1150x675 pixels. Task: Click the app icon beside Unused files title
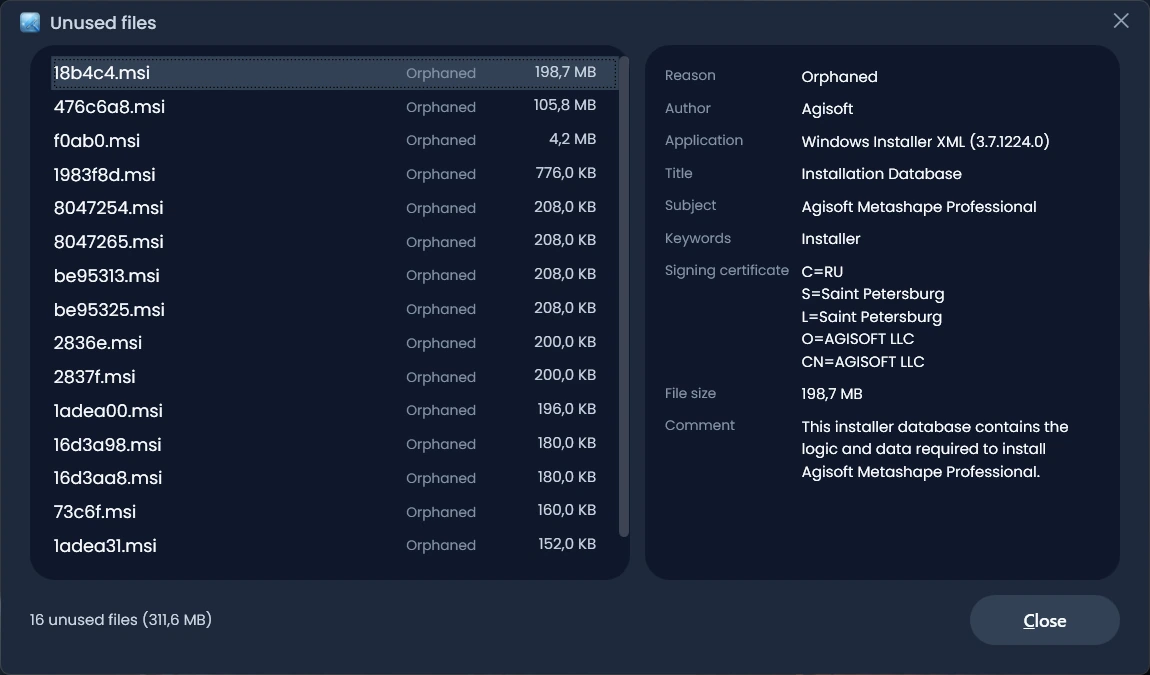tap(30, 23)
